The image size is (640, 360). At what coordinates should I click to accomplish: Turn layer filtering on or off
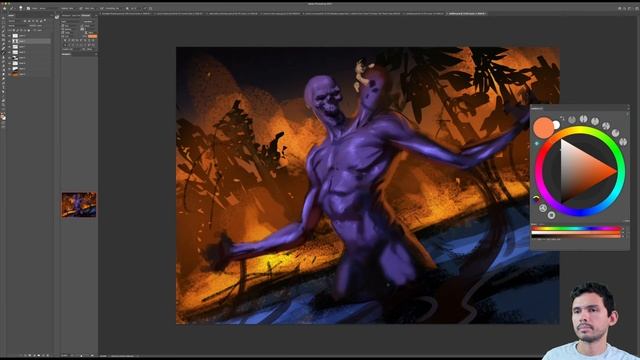coord(45,20)
